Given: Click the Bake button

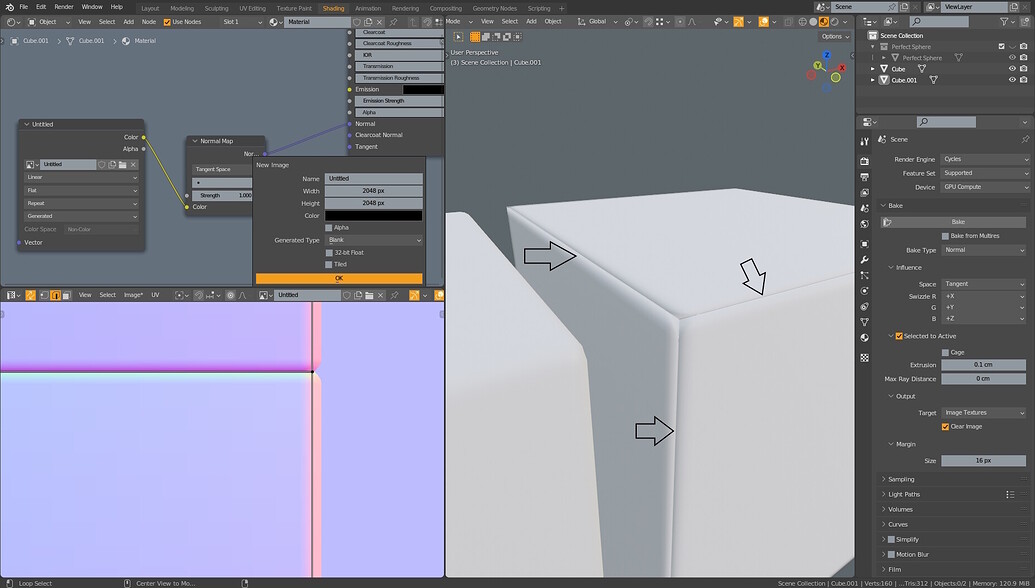Looking at the screenshot, I should [954, 222].
